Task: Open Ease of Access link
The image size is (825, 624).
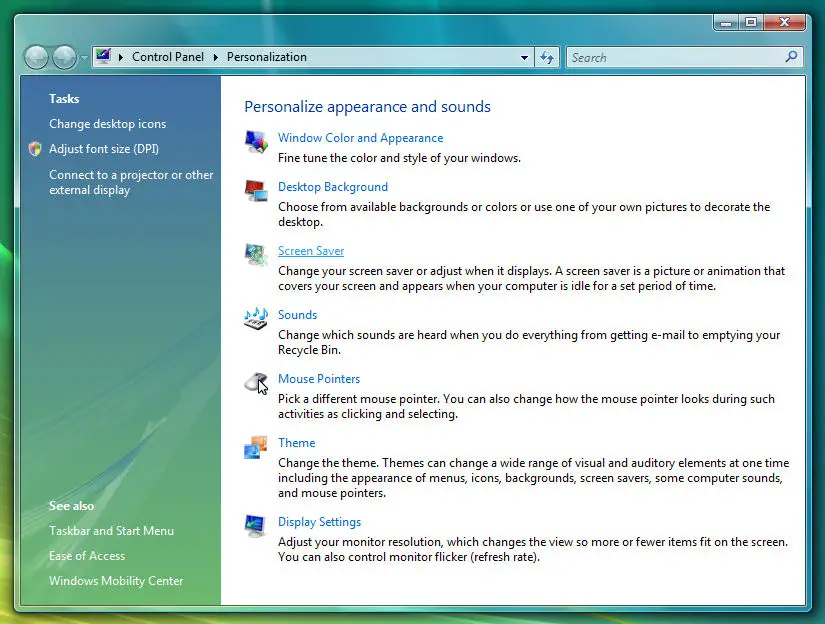Action: pyautogui.click(x=87, y=556)
